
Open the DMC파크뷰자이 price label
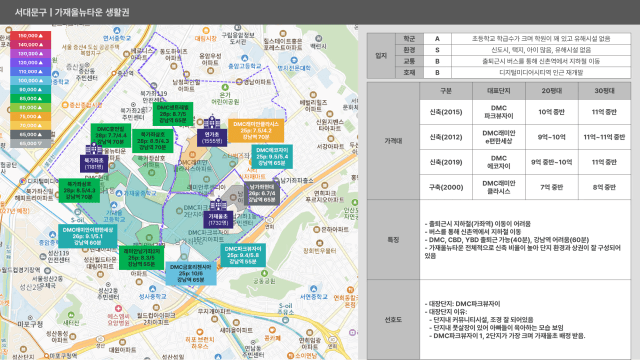click(243, 255)
